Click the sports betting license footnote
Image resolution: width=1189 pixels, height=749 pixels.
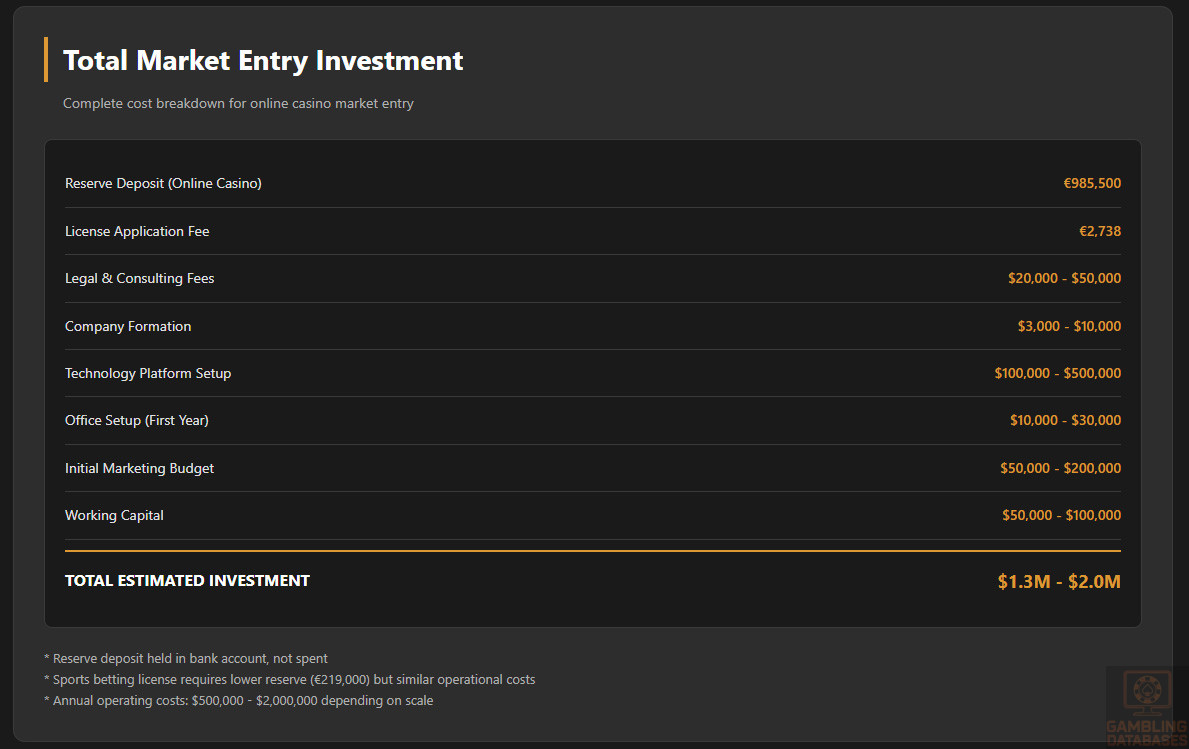click(290, 679)
